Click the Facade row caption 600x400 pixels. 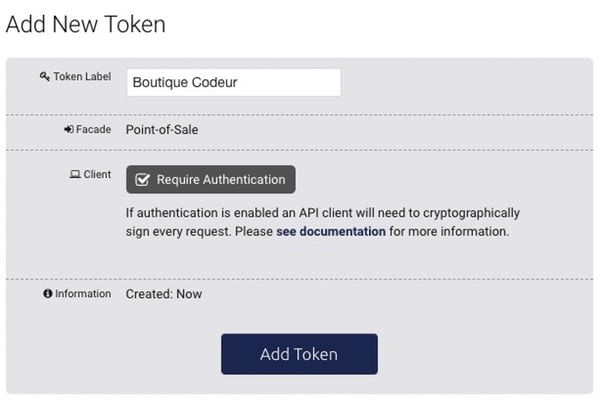tap(93, 130)
